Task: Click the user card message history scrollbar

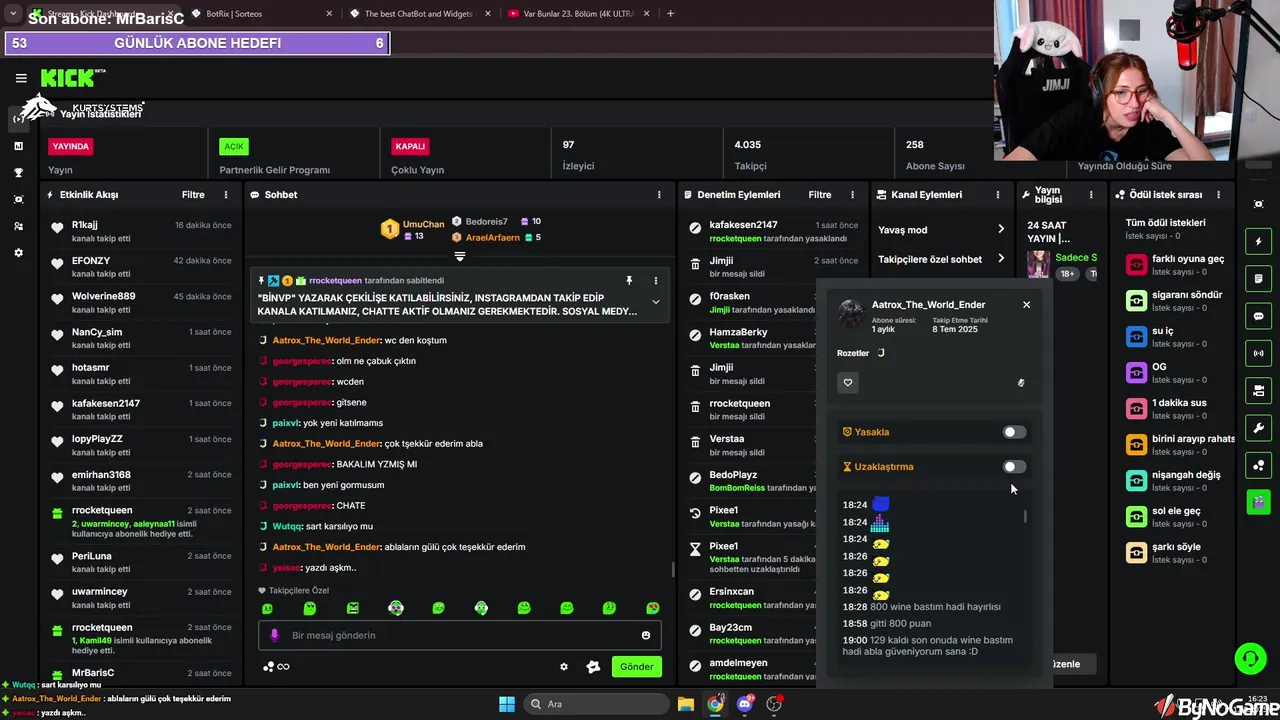Action: pos(1025,516)
